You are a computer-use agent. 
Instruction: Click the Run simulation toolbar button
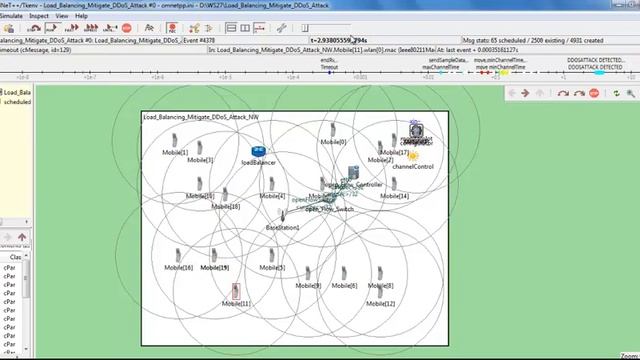click(x=52, y=28)
